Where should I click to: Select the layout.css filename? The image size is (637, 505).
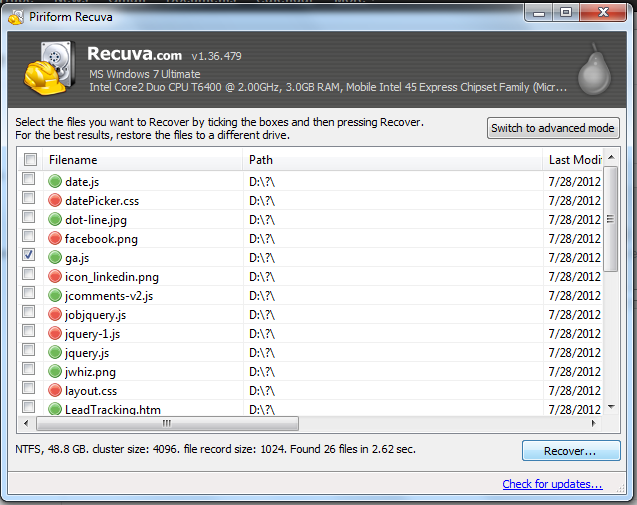pyautogui.click(x=91, y=391)
